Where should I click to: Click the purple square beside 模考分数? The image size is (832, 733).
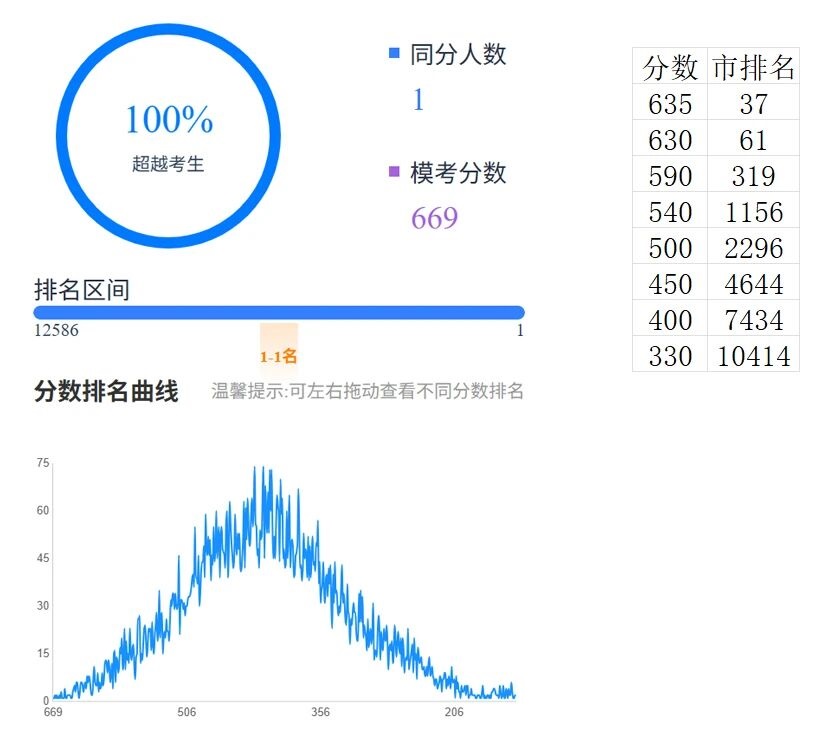tap(394, 172)
